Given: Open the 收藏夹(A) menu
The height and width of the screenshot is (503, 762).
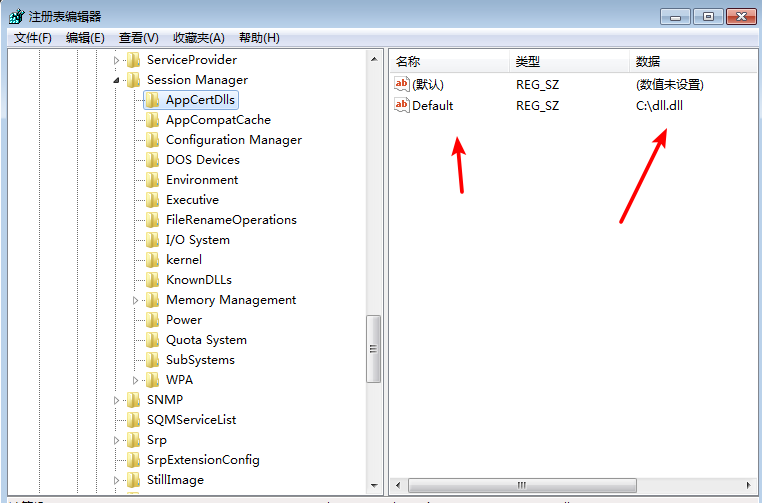Looking at the screenshot, I should [200, 38].
